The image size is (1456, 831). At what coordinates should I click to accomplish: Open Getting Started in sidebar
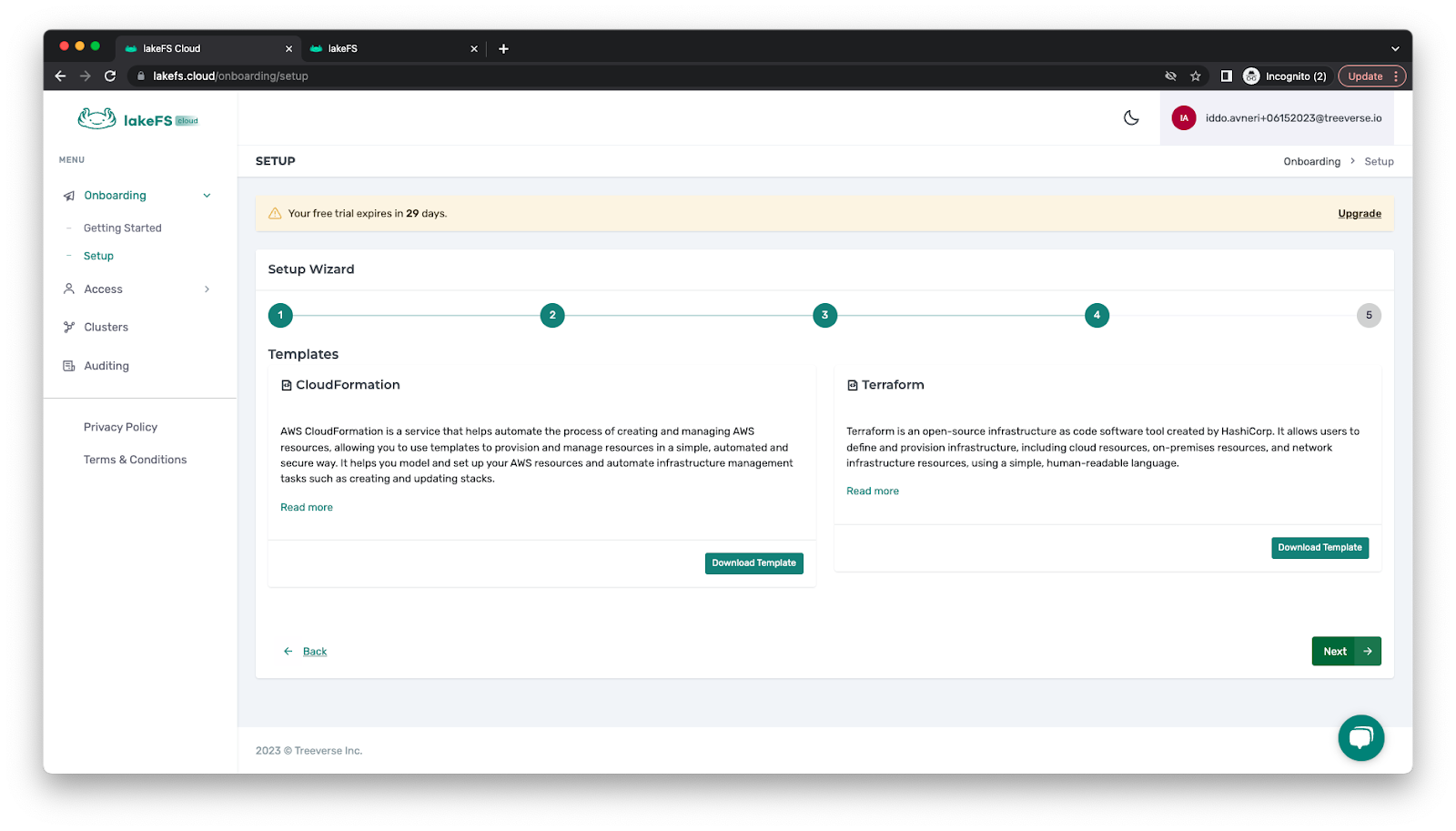tap(123, 228)
